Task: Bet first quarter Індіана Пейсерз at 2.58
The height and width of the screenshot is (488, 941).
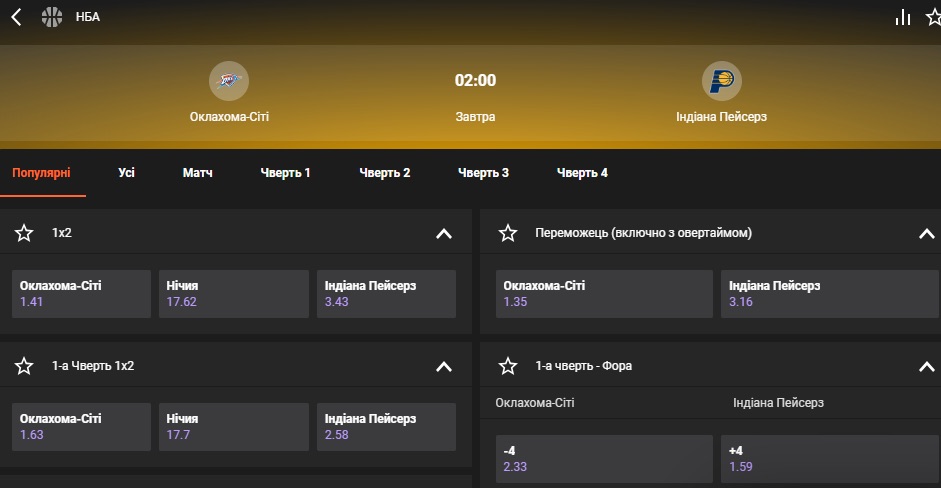Action: pyautogui.click(x=386, y=426)
